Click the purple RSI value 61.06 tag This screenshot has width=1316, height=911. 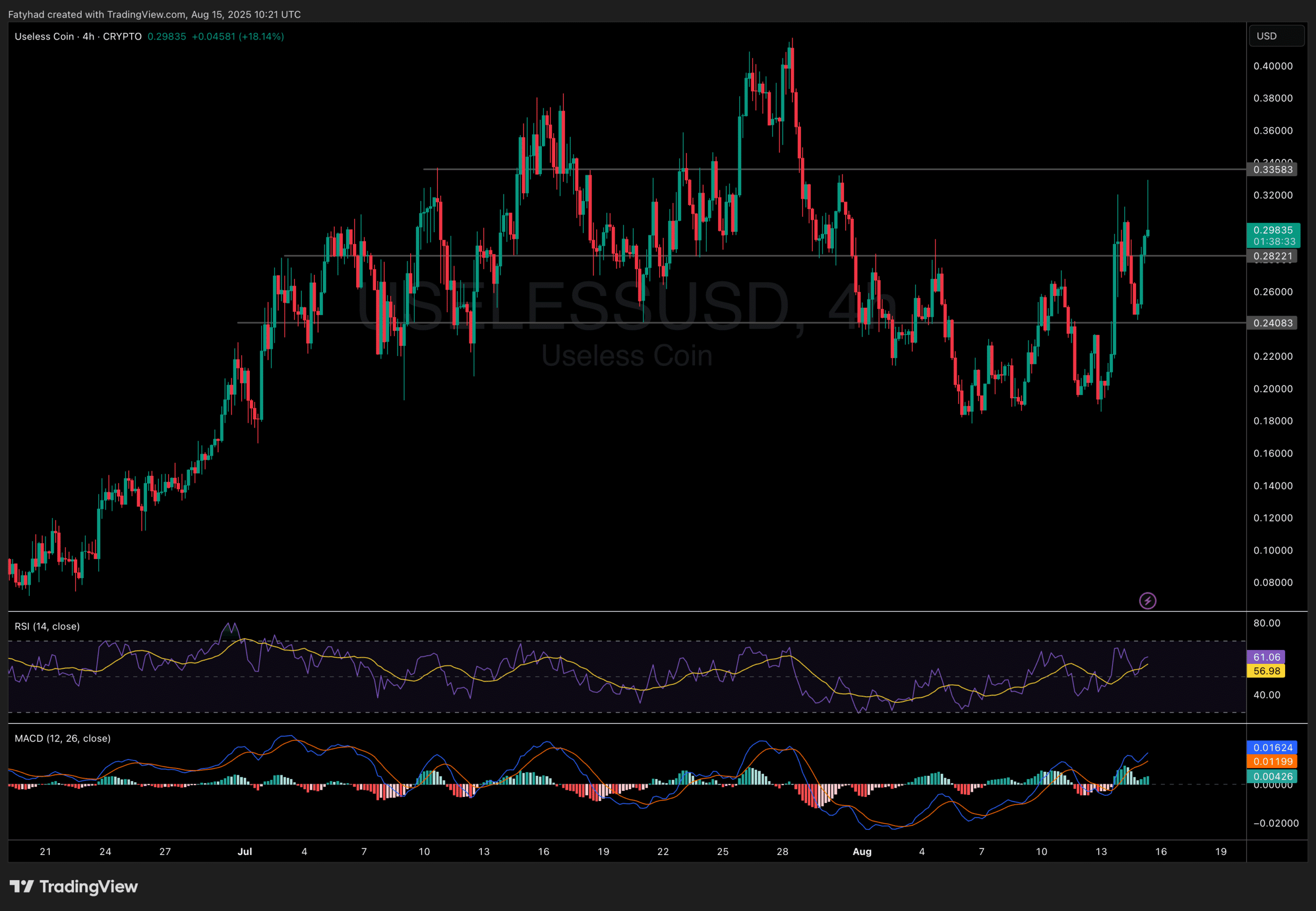(x=1266, y=657)
